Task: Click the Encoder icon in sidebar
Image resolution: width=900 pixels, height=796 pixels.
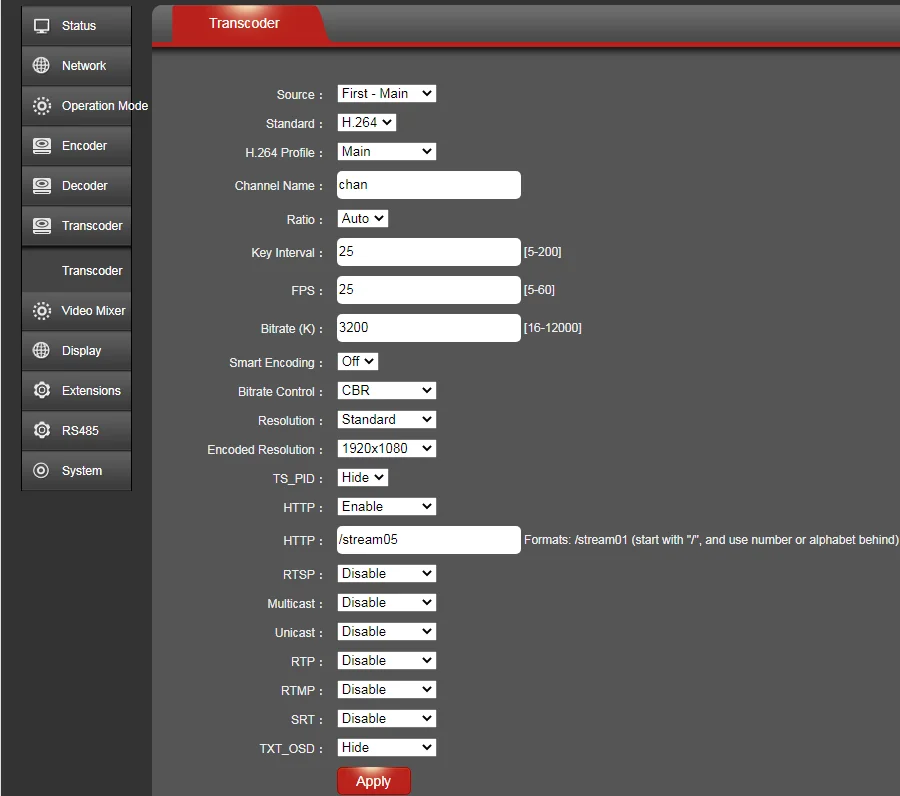Action: [x=41, y=146]
